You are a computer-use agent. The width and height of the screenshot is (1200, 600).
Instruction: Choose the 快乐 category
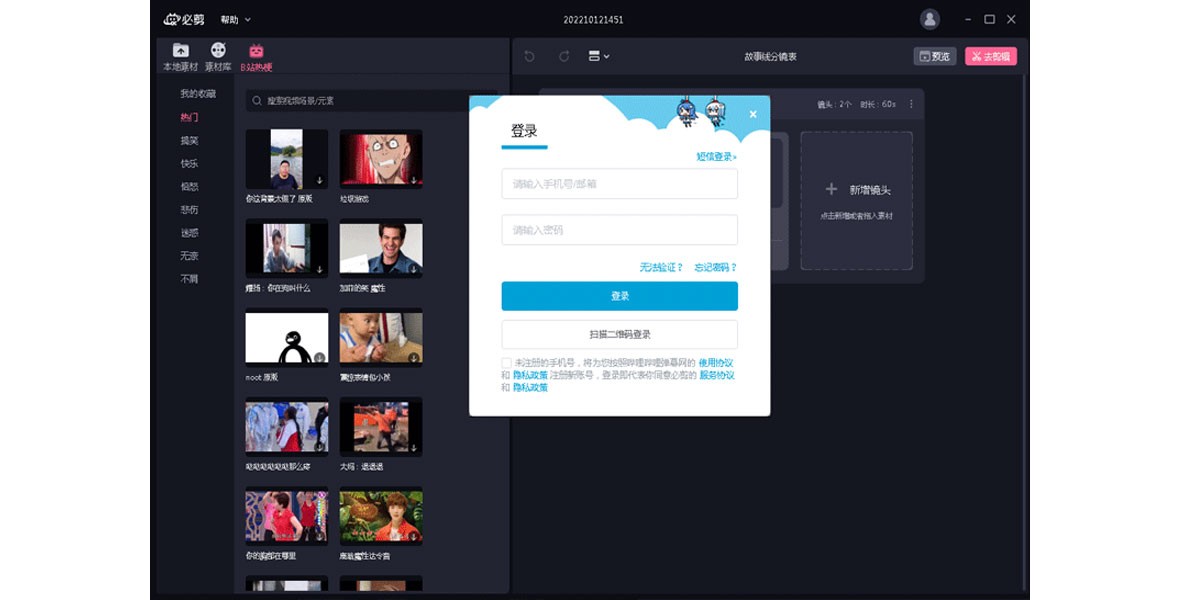click(x=189, y=163)
